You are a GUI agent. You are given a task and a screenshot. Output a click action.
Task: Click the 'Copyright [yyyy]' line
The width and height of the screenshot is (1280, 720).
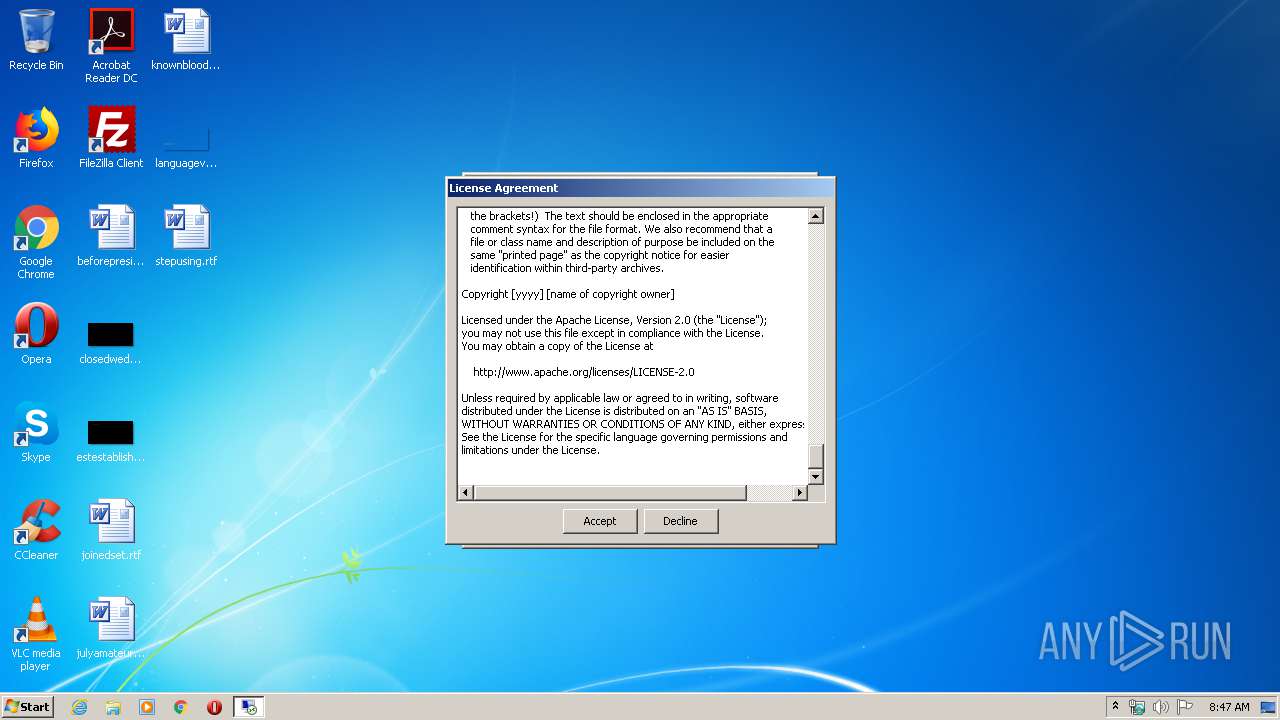(568, 294)
